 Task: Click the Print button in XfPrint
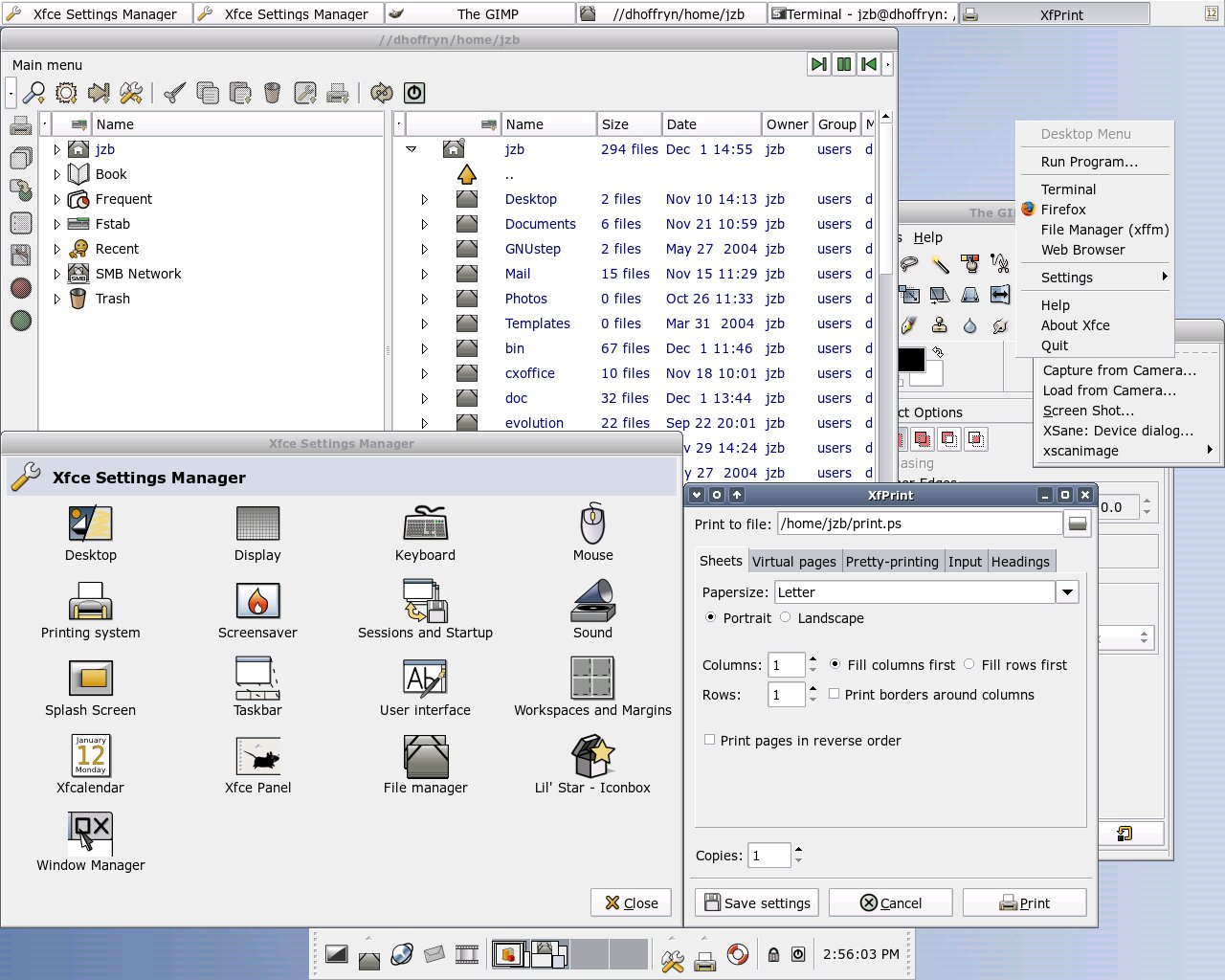point(1024,902)
